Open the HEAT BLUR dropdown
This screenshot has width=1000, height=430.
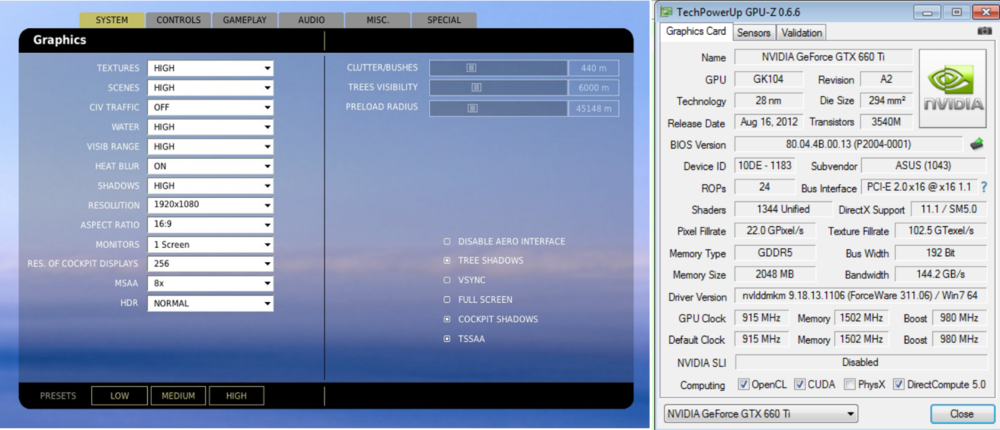pyautogui.click(x=210, y=166)
